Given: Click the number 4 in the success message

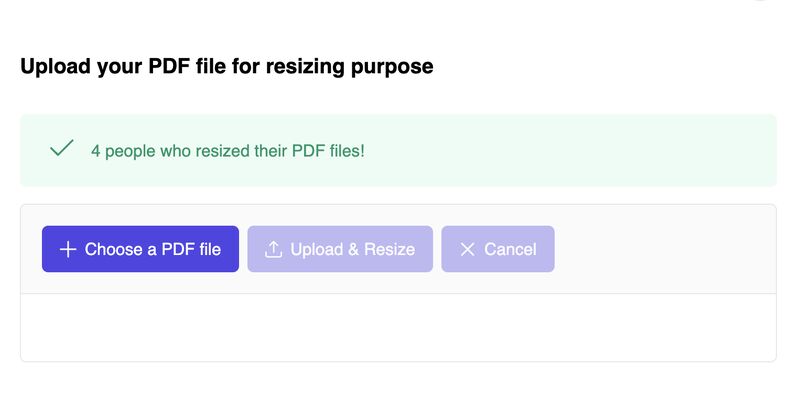Looking at the screenshot, I should (95, 152).
